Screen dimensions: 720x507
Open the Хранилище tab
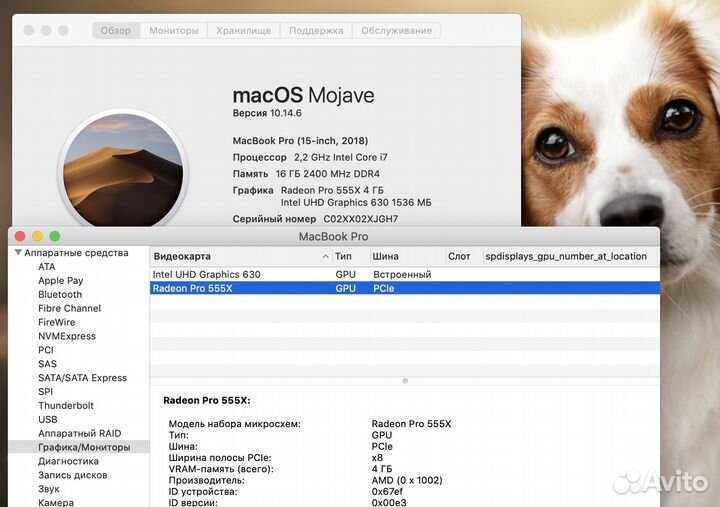click(x=244, y=31)
